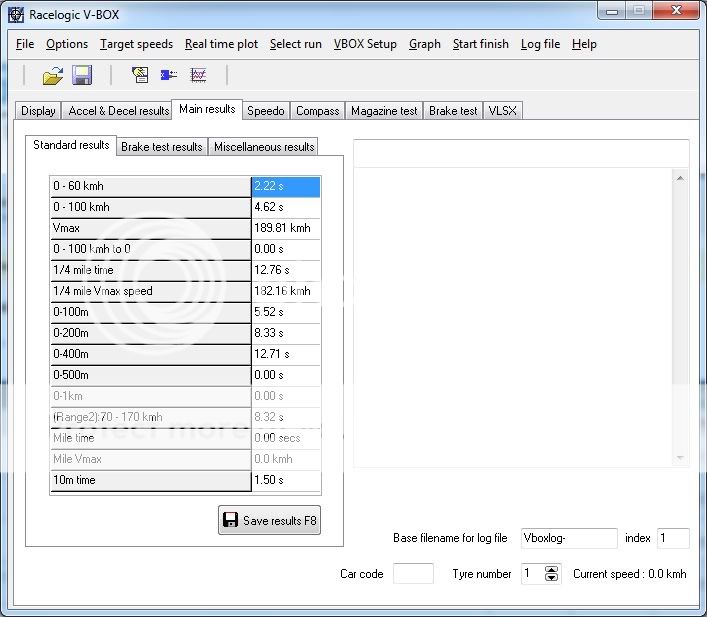Switch to the Brake test tab
This screenshot has height=617, width=707.
(453, 111)
